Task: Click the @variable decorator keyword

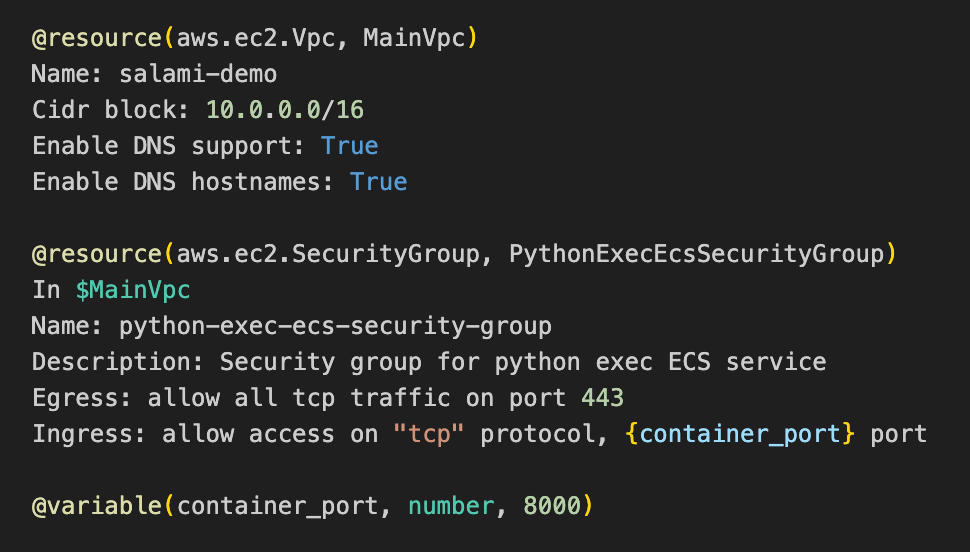Action: 97,506
